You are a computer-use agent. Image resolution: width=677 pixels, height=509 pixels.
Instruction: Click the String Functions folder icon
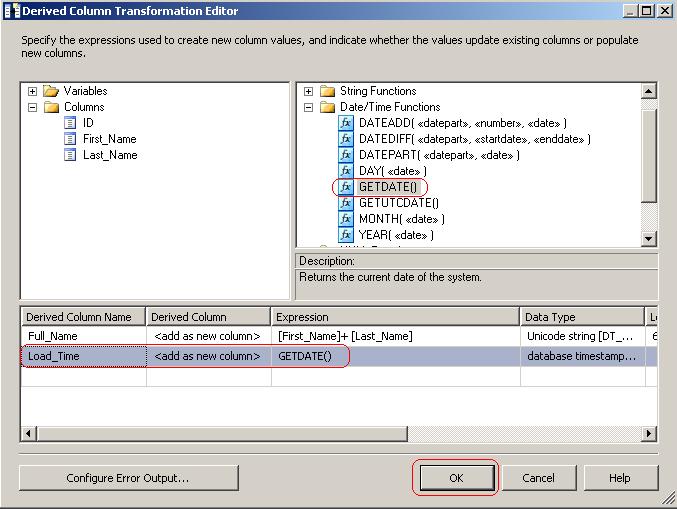pos(327,91)
